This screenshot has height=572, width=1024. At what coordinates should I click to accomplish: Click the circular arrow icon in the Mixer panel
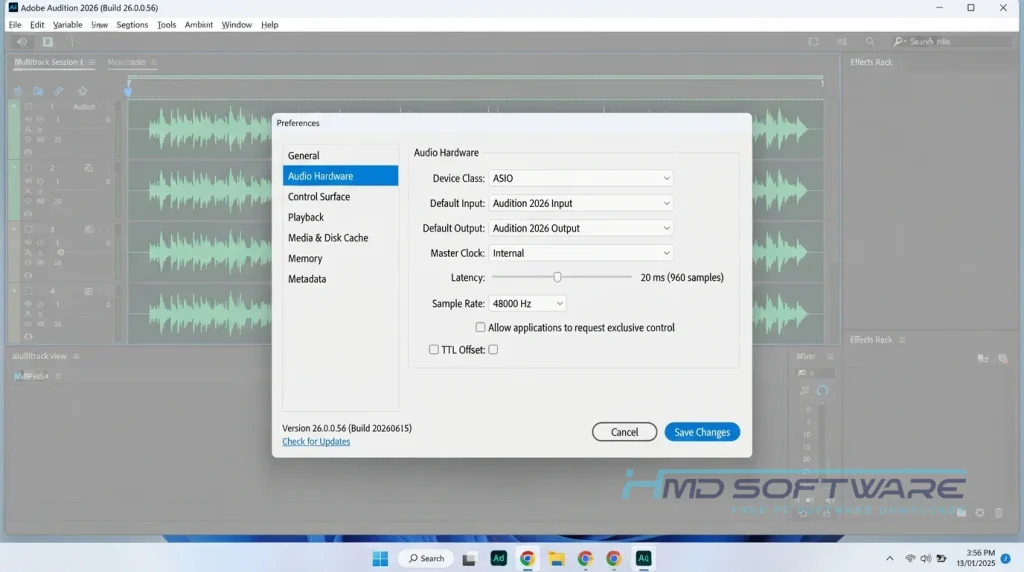tap(822, 390)
